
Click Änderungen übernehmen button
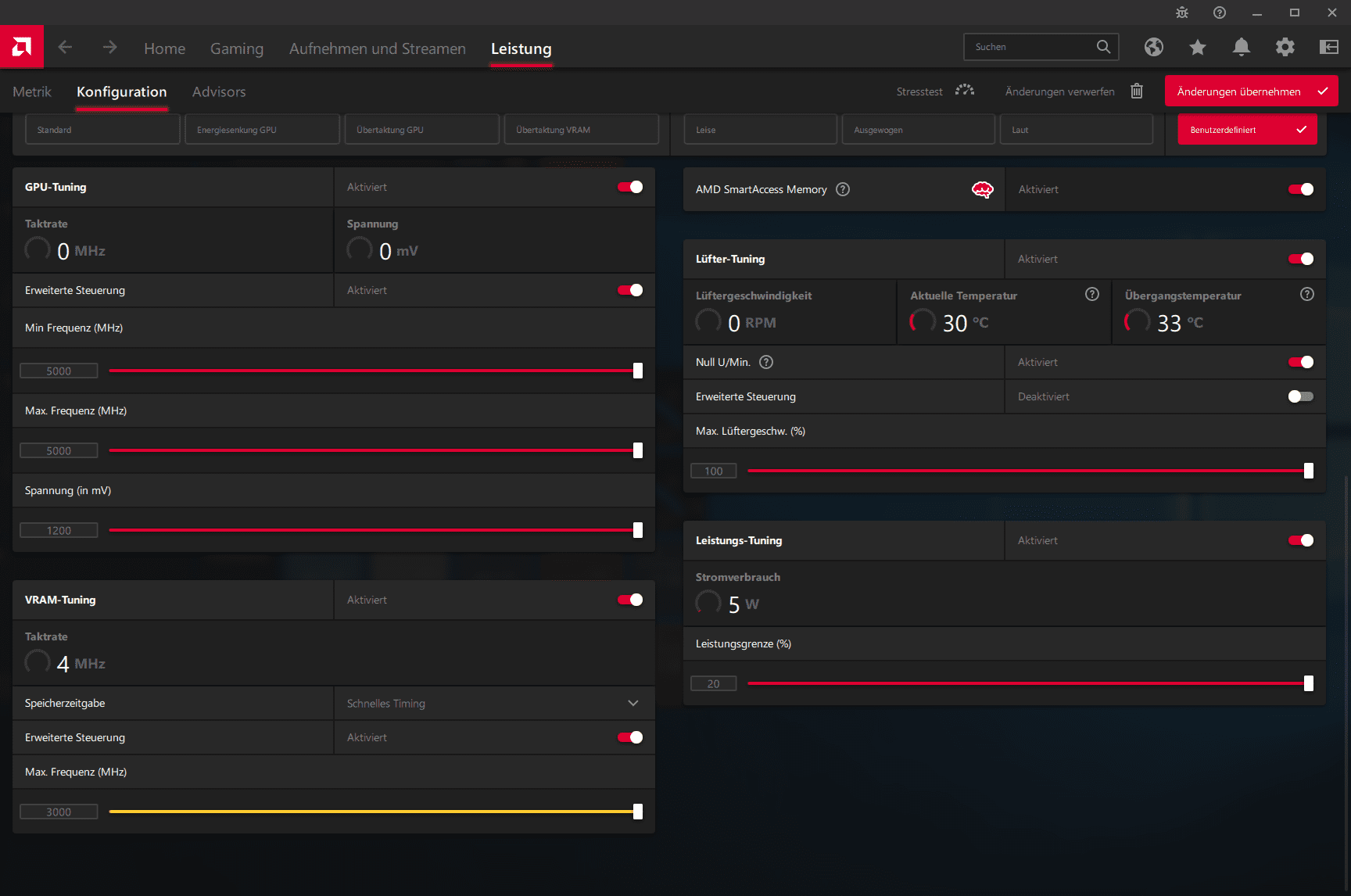[x=1250, y=91]
